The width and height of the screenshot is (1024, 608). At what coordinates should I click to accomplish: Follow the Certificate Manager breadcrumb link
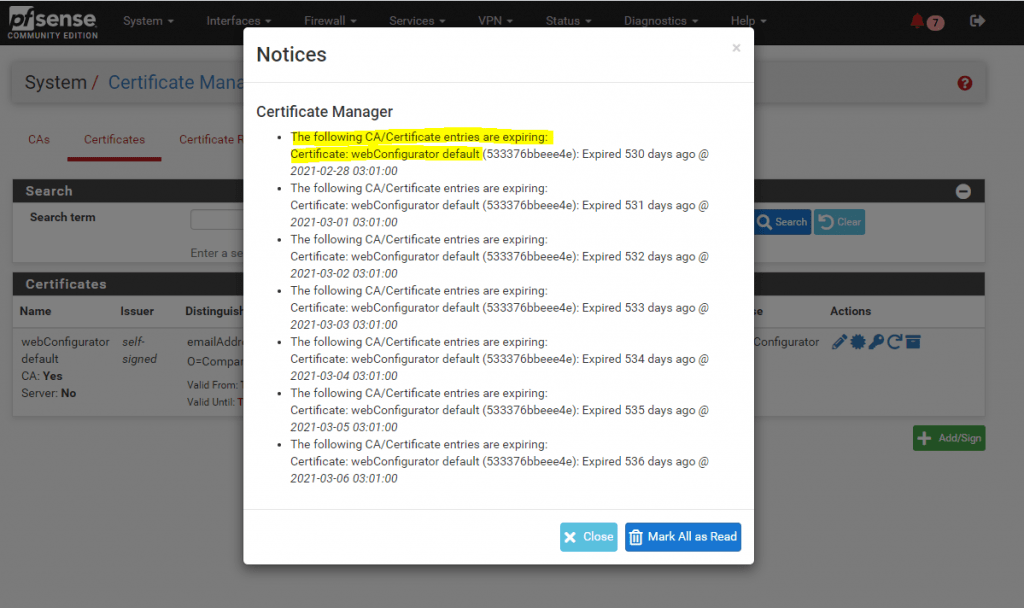coord(176,82)
